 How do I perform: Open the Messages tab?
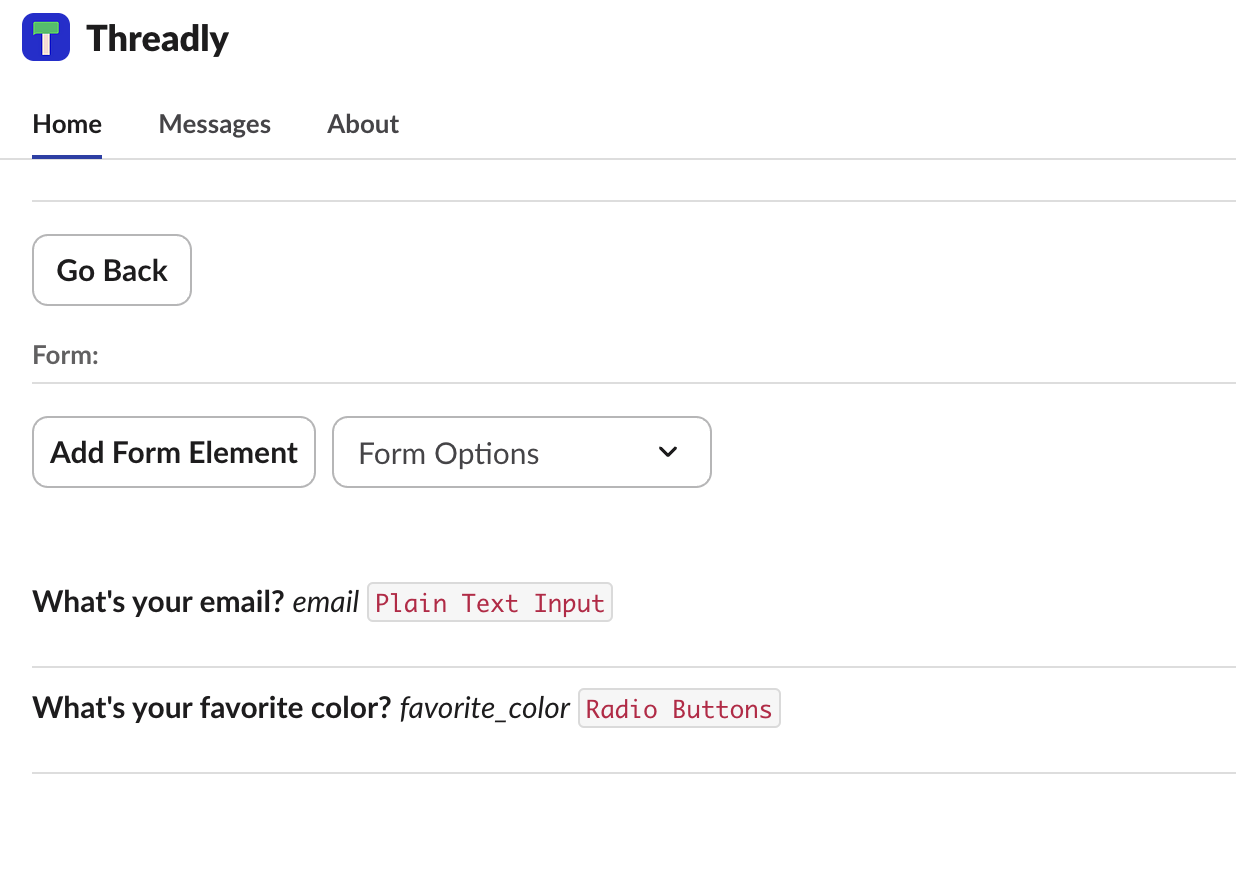[x=215, y=124]
